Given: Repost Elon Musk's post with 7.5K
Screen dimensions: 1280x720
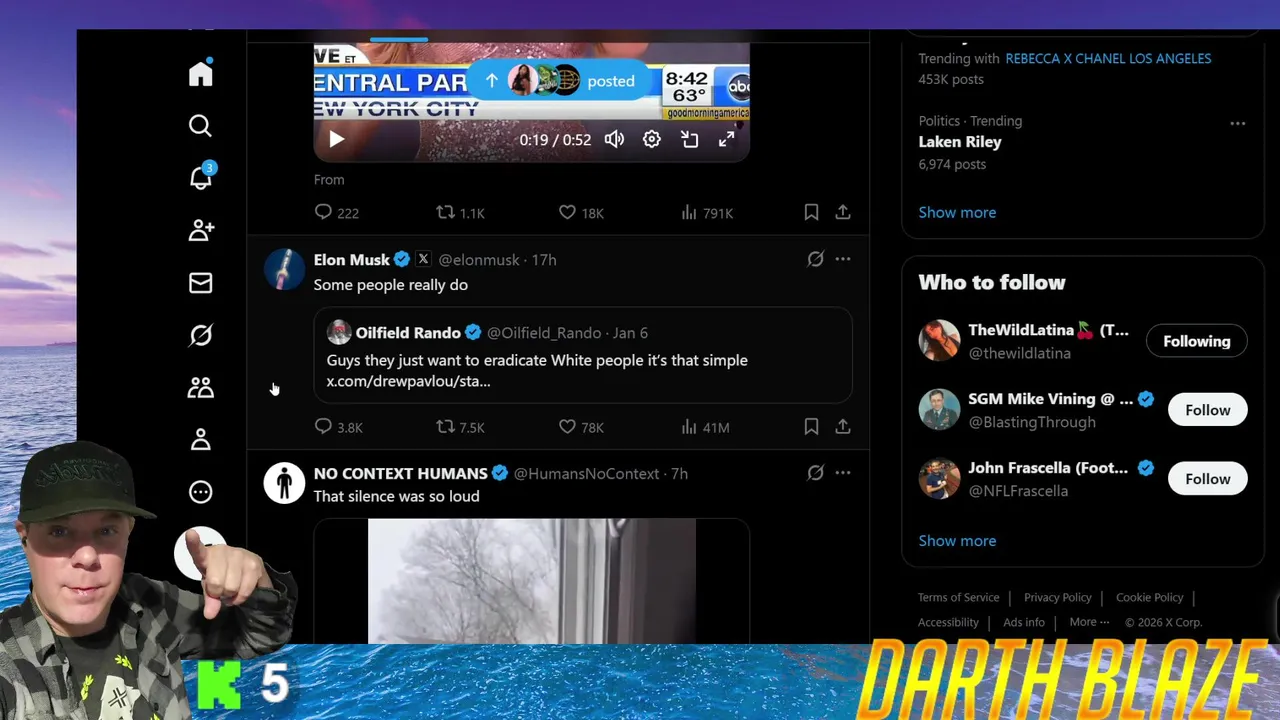Looking at the screenshot, I should click(x=460, y=427).
